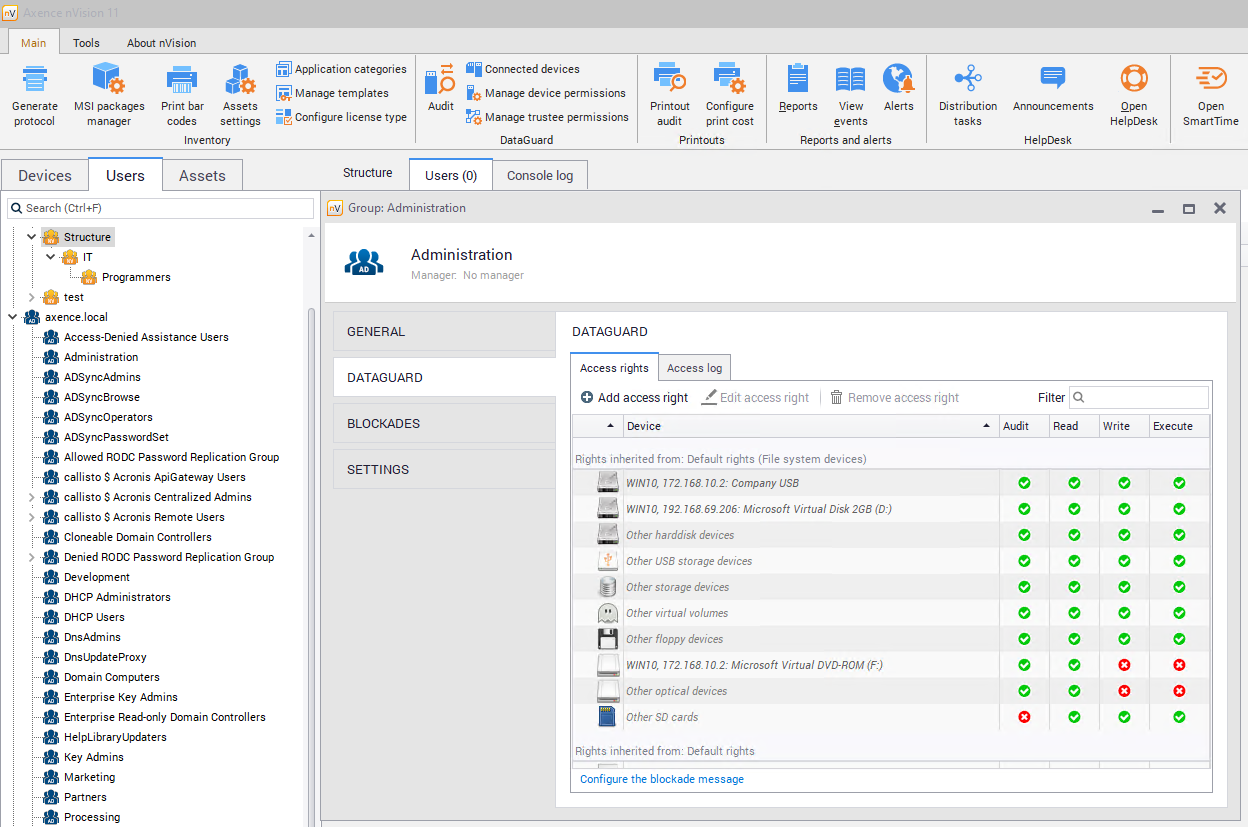
Task: Expand callisto $ Acronis Centralized Admins
Action: click(x=31, y=497)
